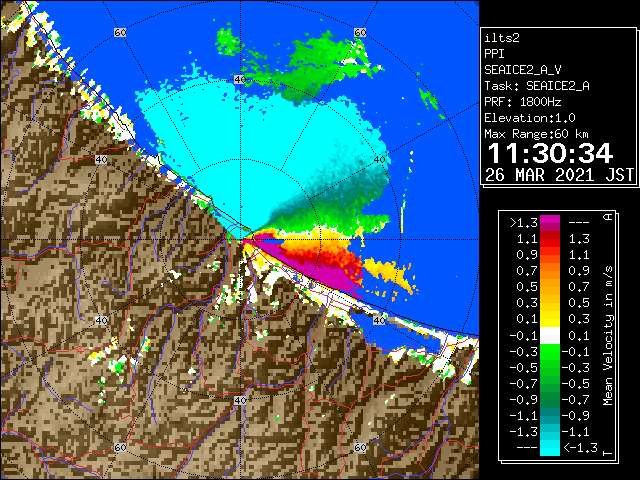Click the letter "T" at the legend bottom

608,453
